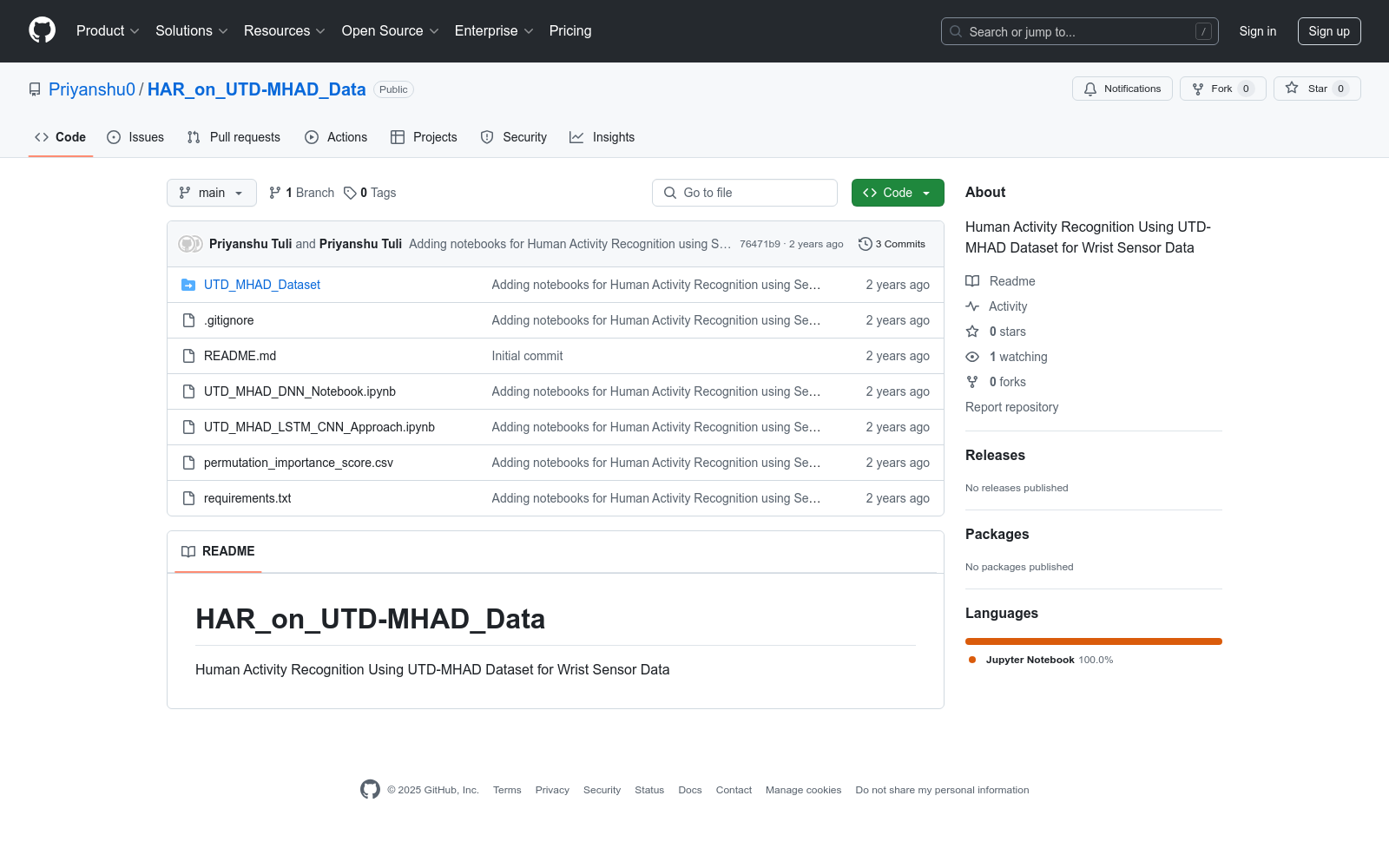
Task: Click Initial commit message for README.md
Action: pos(527,356)
